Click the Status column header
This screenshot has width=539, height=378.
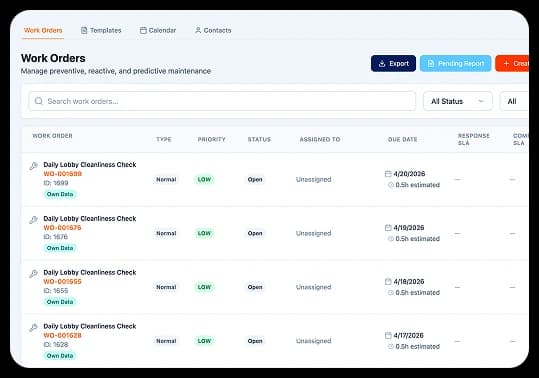pyautogui.click(x=259, y=139)
